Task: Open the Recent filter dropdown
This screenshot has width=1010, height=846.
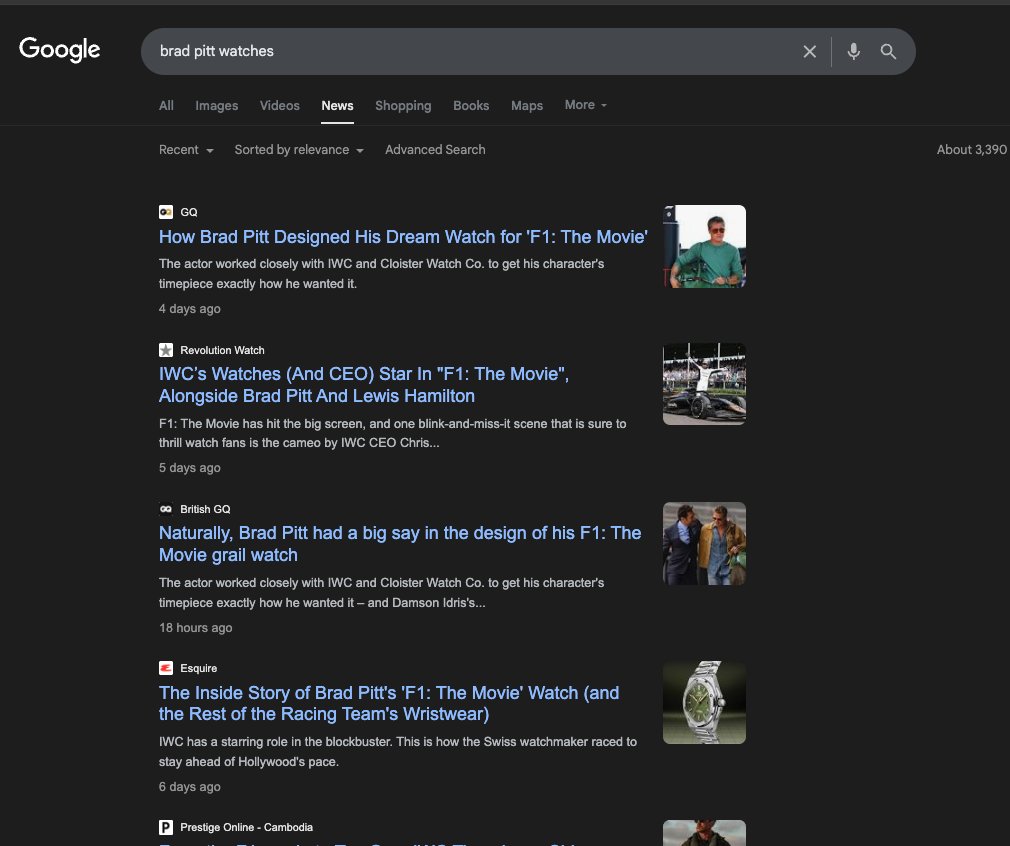Action: coord(185,149)
